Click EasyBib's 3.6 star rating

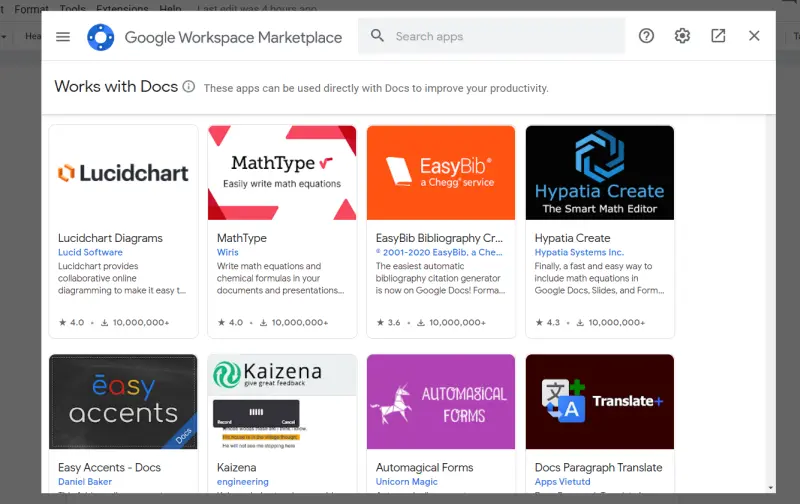coord(389,322)
